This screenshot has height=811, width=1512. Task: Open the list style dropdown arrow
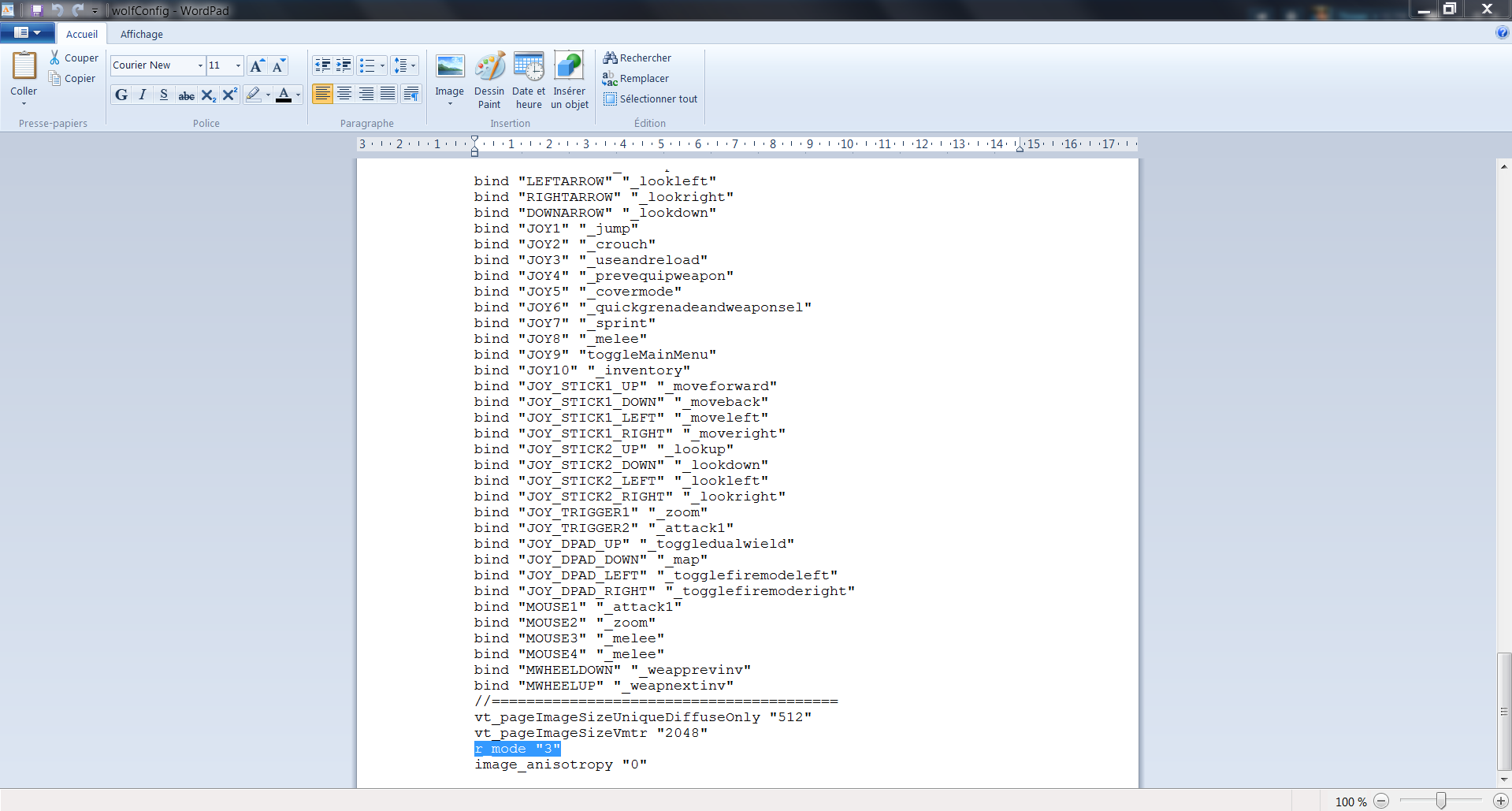382,65
